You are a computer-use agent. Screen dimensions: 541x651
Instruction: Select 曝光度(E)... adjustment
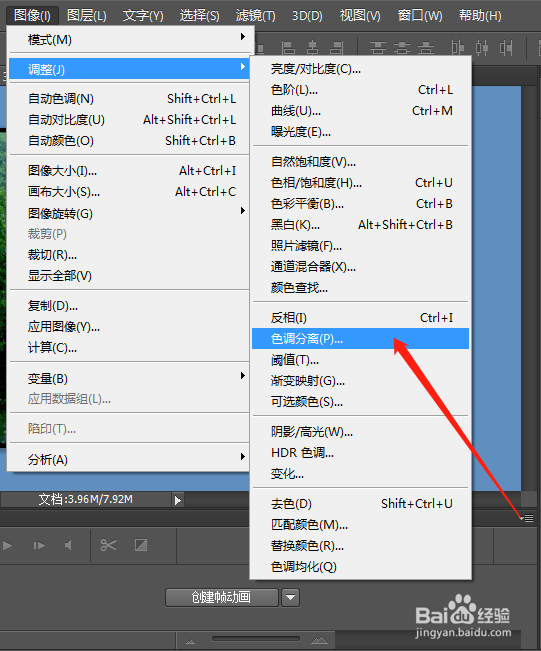(x=360, y=132)
